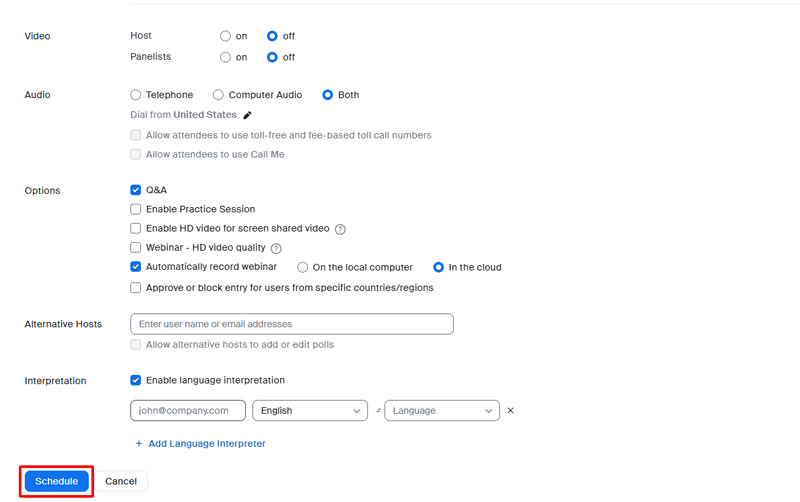Click the Schedule button
The image size is (800, 502).
pyautogui.click(x=57, y=481)
